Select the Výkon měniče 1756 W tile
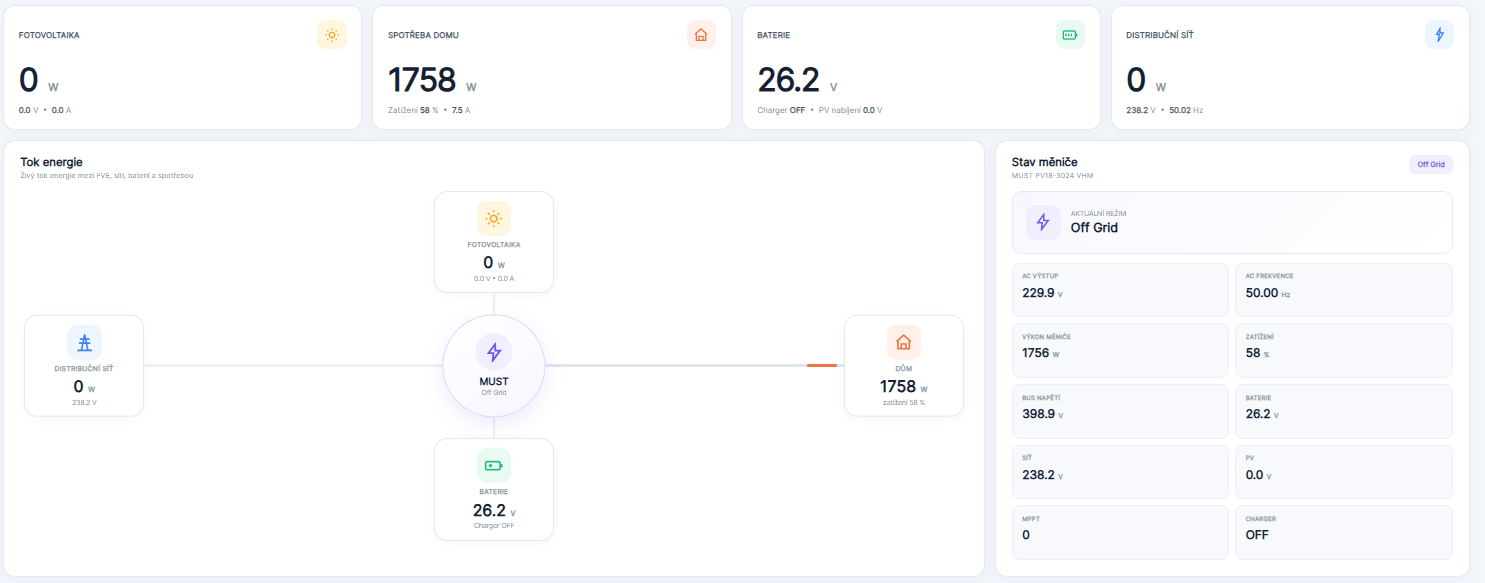Screen dimensions: 1485x583 point(1120,350)
